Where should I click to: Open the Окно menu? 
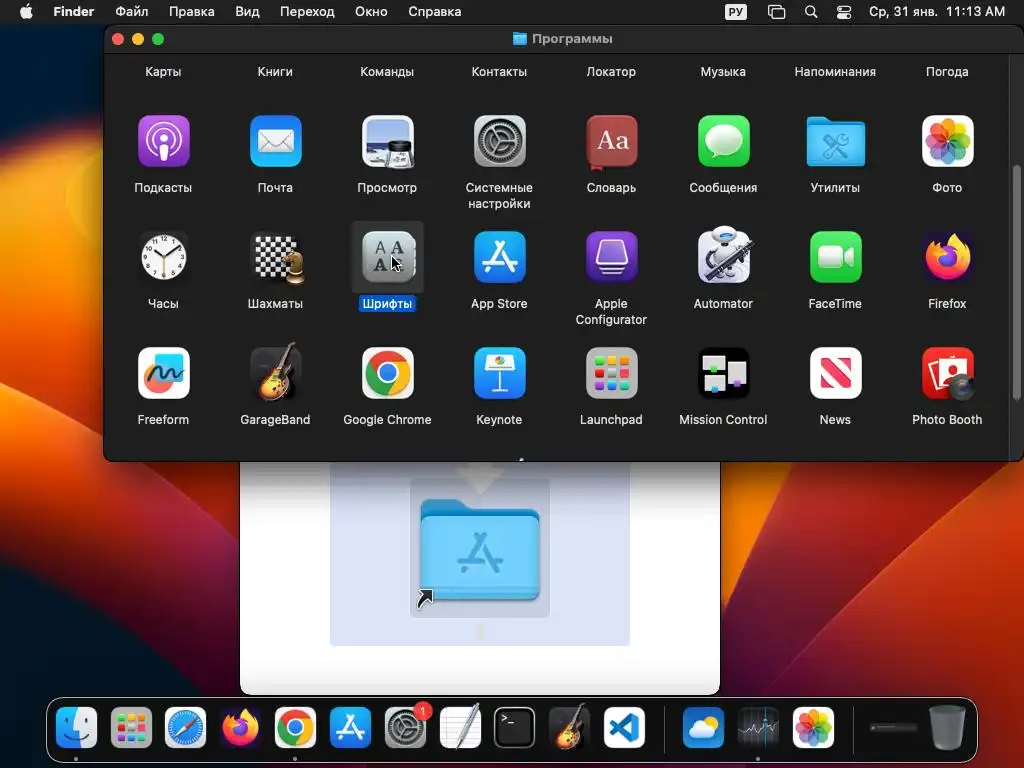point(371,12)
